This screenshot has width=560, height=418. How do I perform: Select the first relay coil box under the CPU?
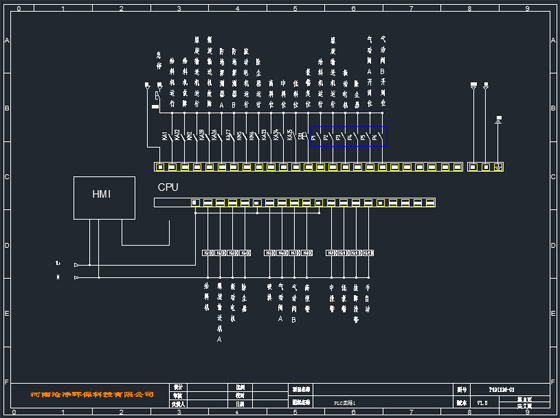point(208,253)
